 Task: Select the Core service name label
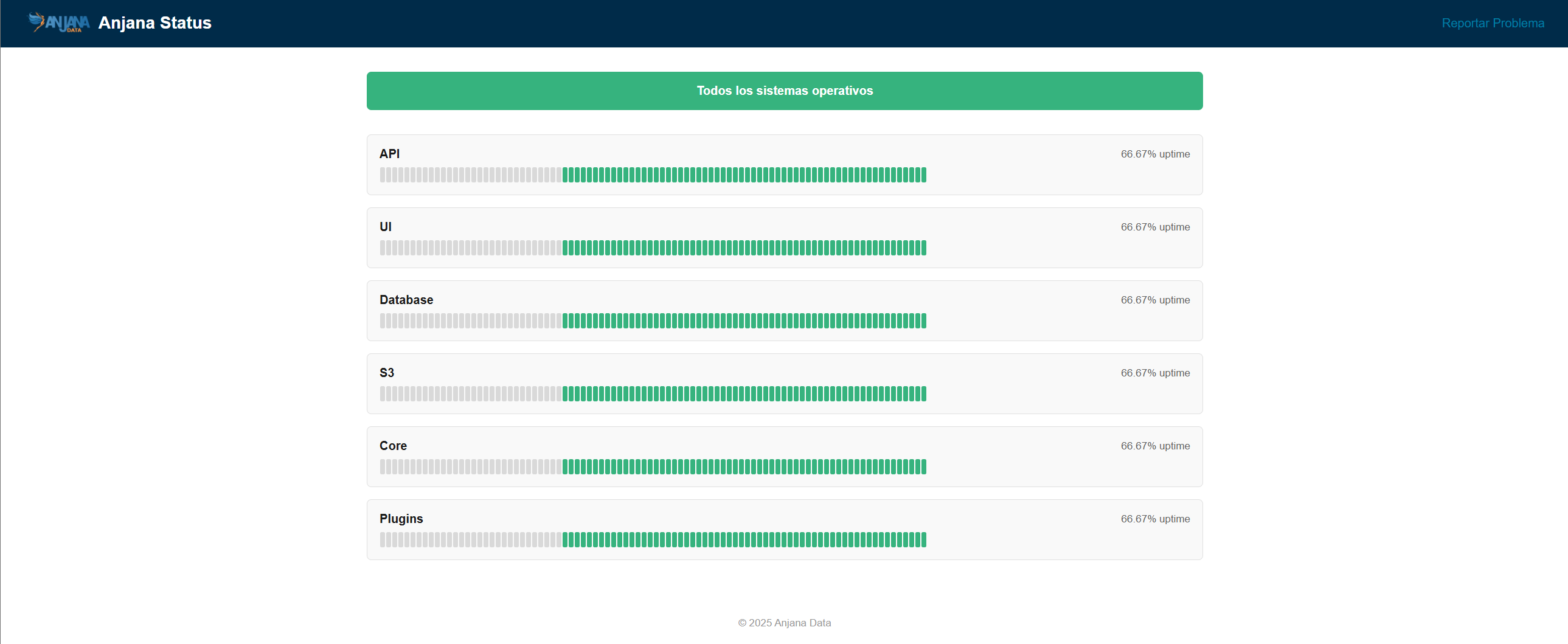393,446
